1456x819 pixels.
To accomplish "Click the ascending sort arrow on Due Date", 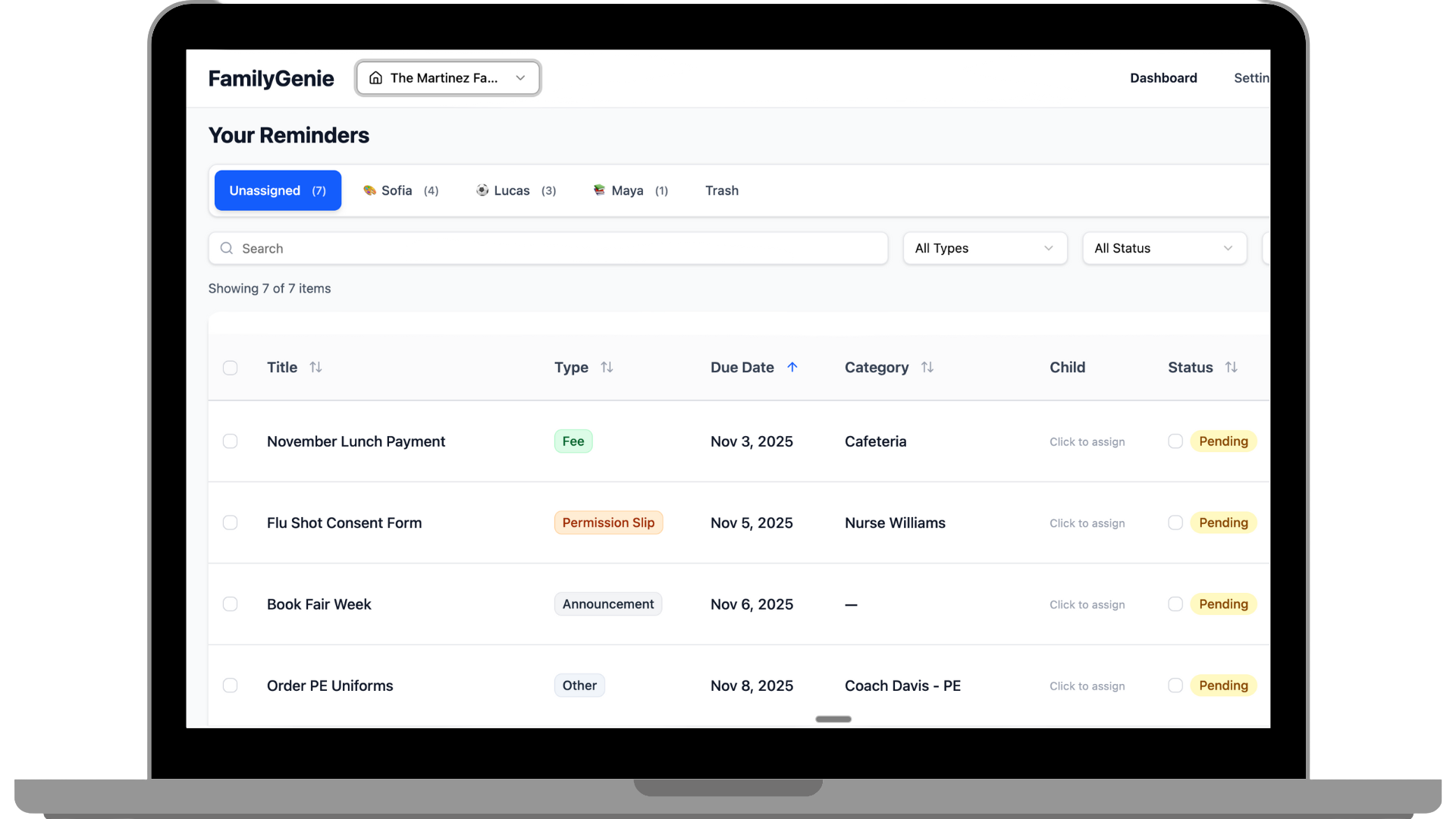I will (793, 367).
